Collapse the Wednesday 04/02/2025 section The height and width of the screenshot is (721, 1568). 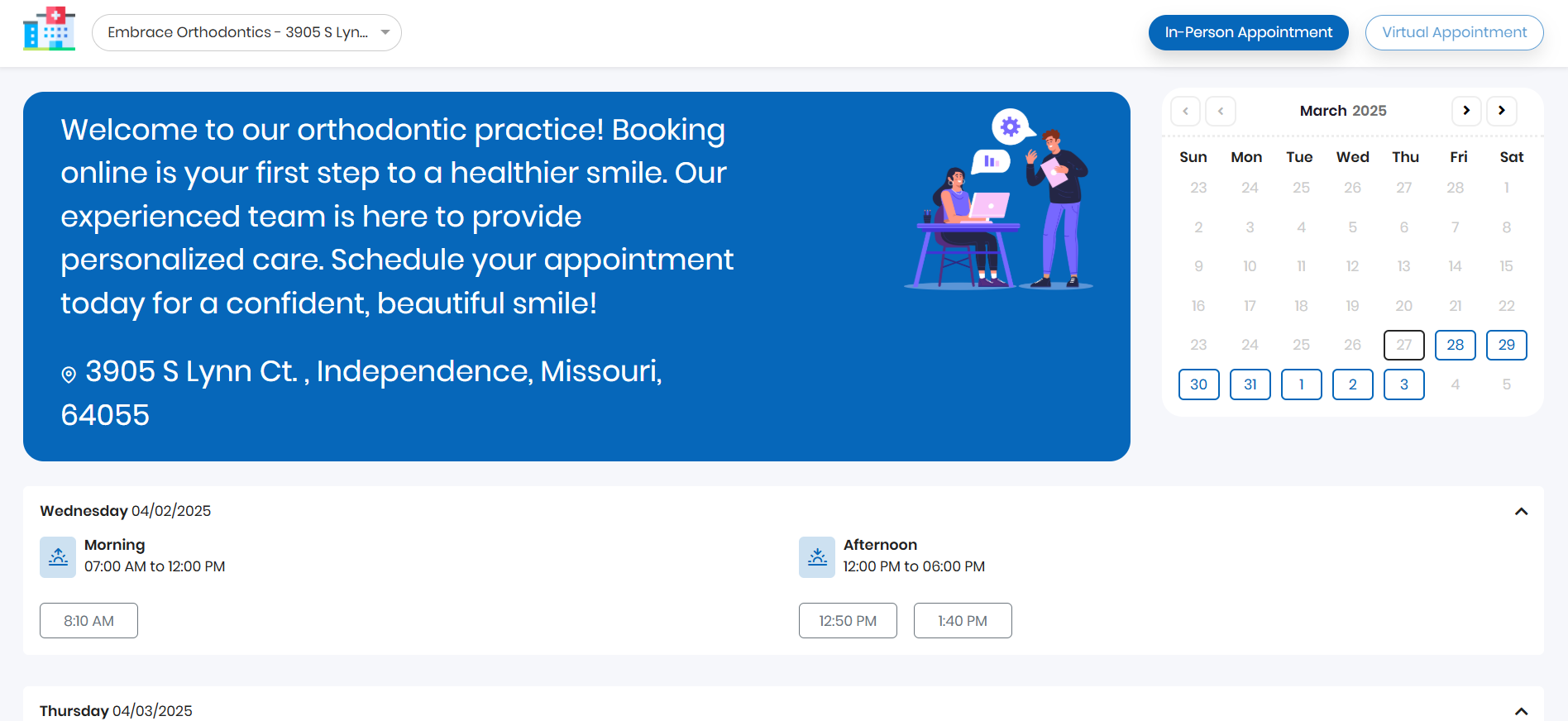(1521, 512)
